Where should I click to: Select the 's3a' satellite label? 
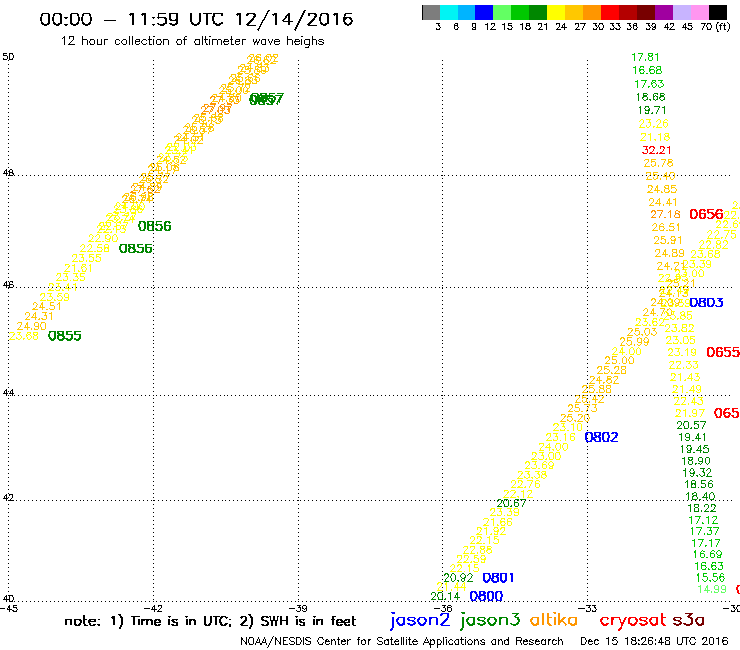[x=688, y=620]
